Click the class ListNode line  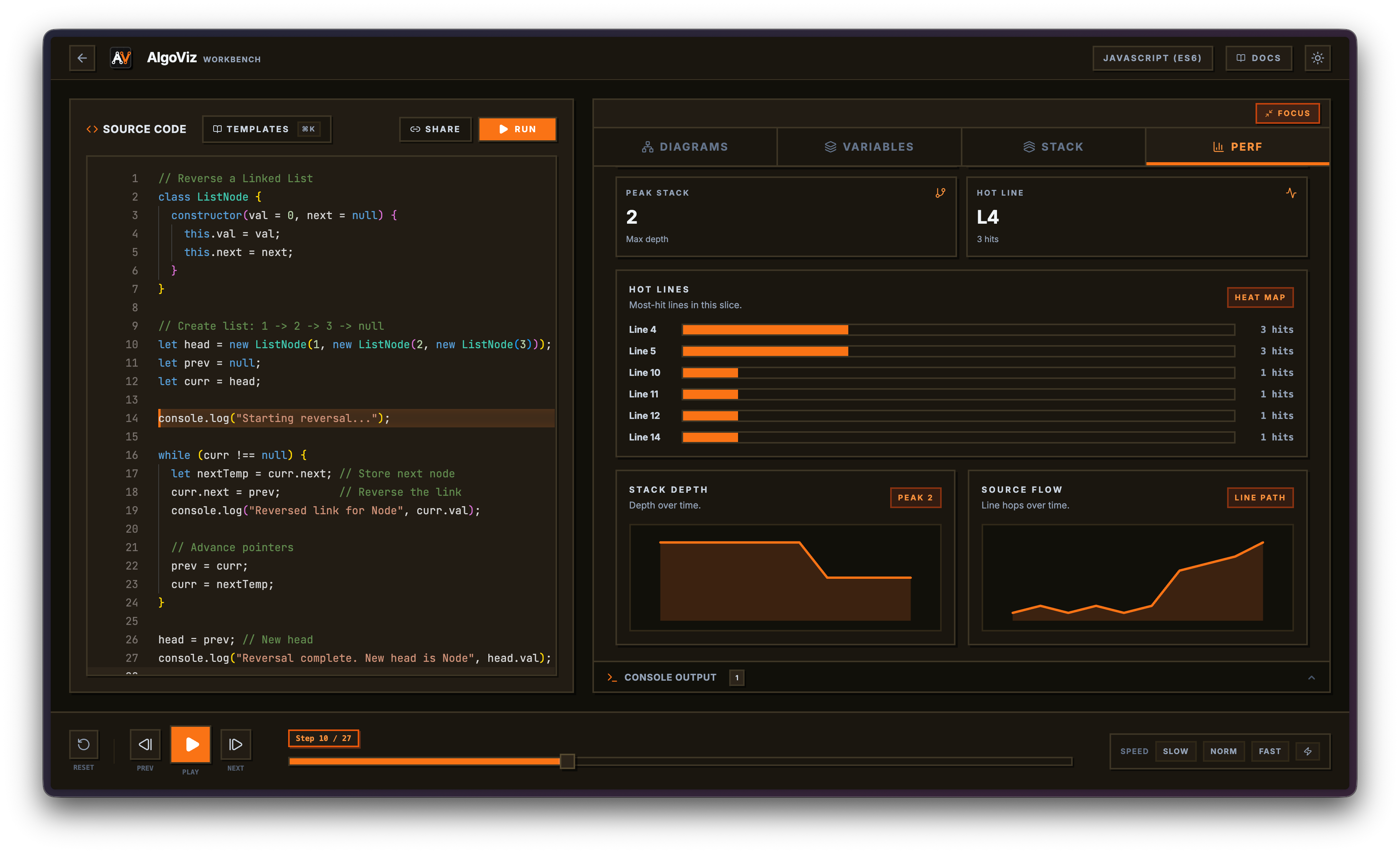[x=210, y=197]
